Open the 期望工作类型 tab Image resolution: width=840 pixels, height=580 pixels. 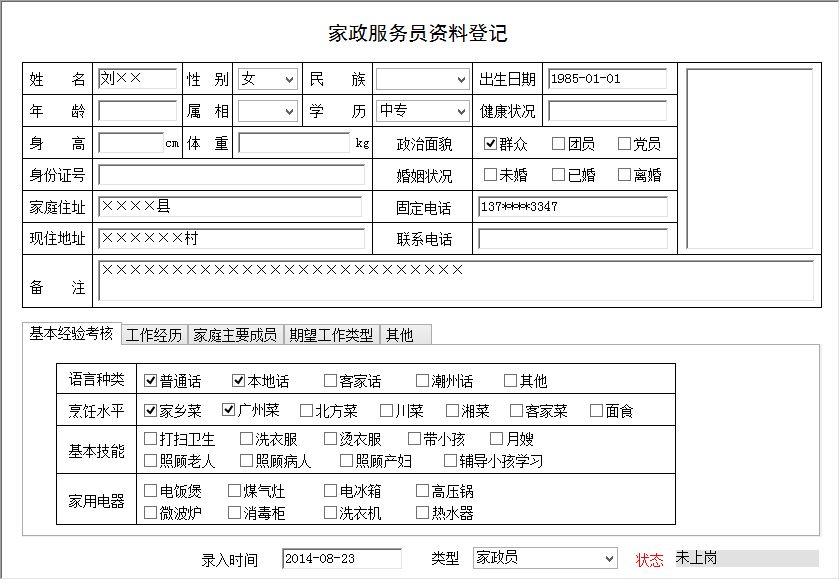(x=332, y=335)
